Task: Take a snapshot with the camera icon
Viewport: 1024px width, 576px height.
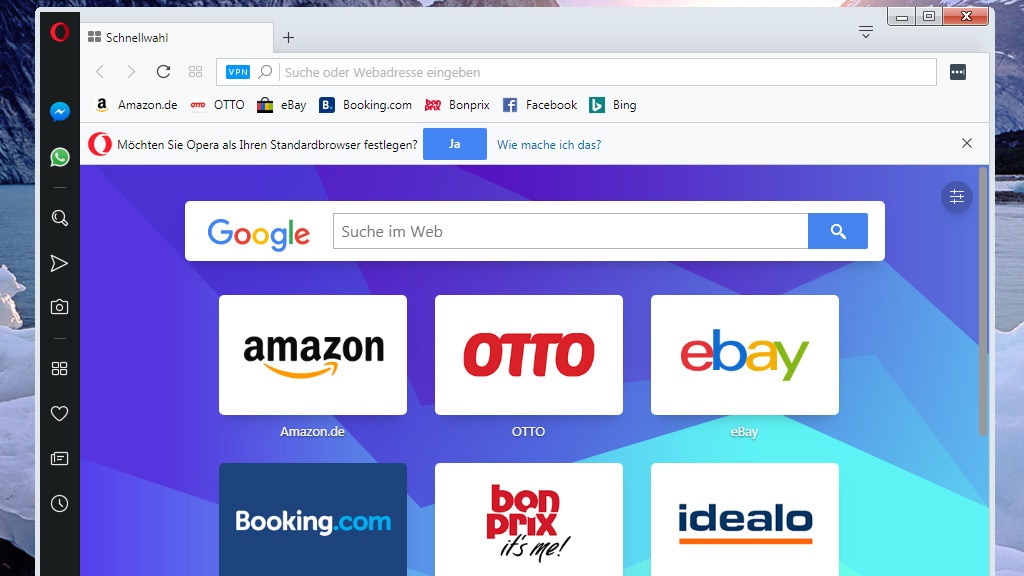Action: pos(59,308)
